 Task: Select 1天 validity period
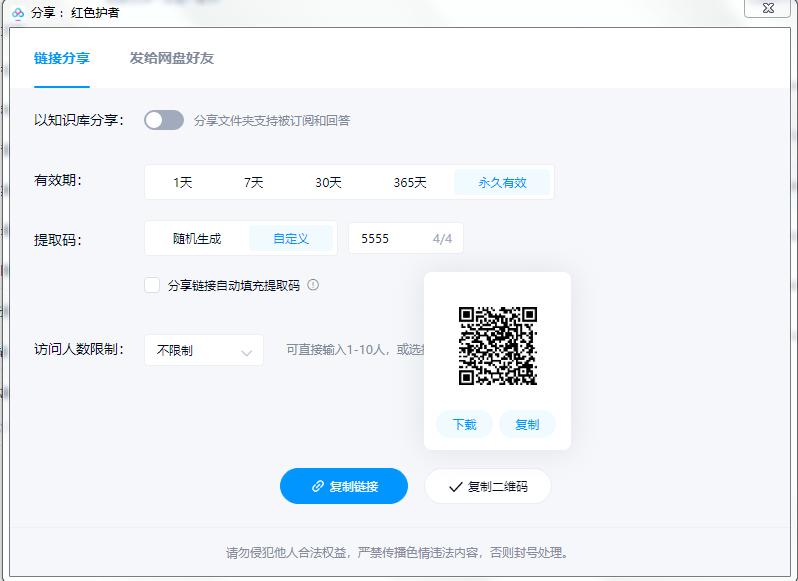coord(182,182)
